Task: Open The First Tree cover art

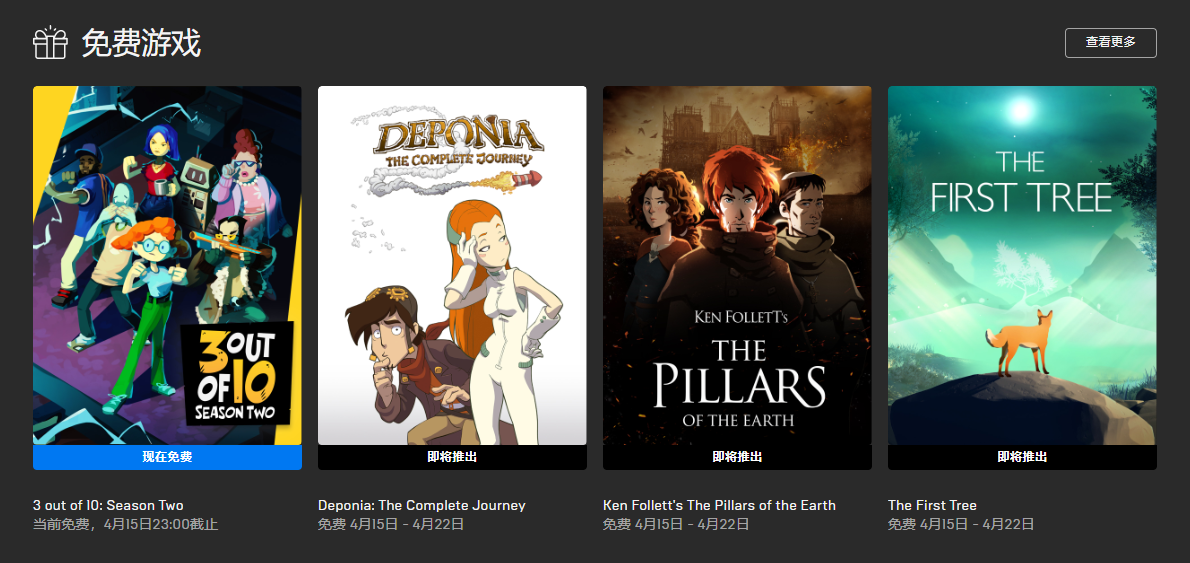Action: (x=1022, y=266)
